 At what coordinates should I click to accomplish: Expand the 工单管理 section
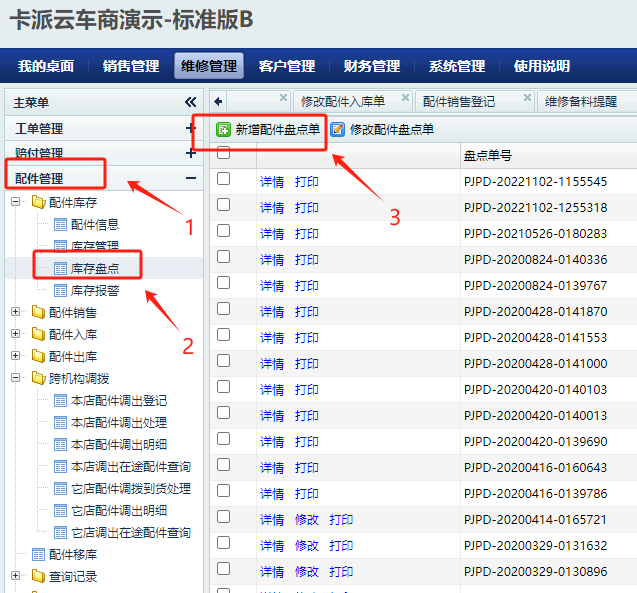pos(191,128)
